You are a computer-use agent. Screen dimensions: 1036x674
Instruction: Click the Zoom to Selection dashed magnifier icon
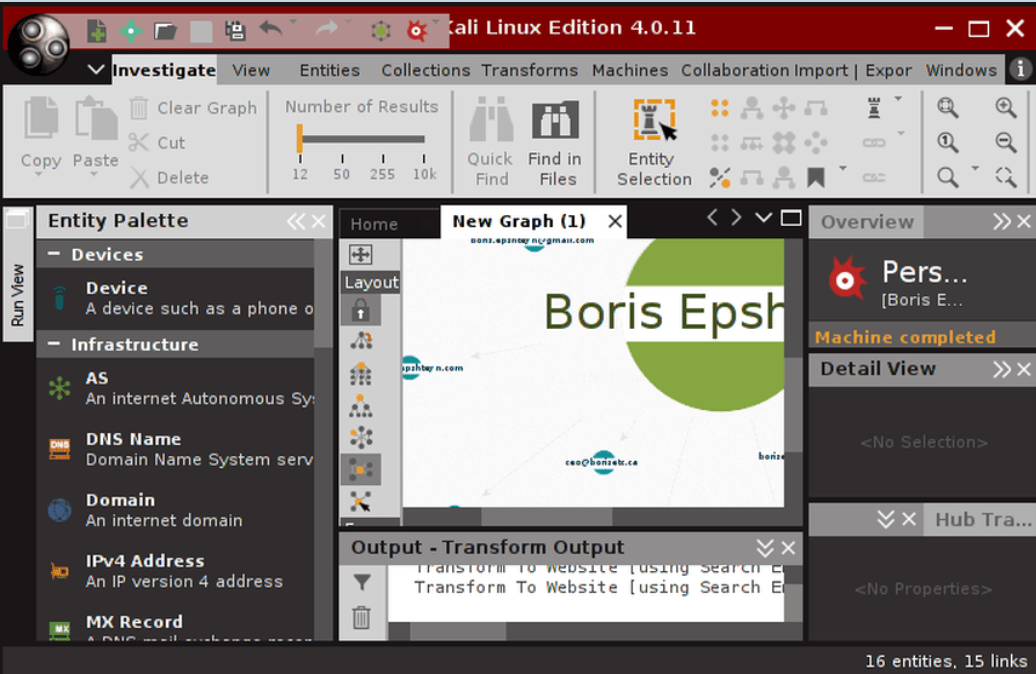[x=1006, y=176]
